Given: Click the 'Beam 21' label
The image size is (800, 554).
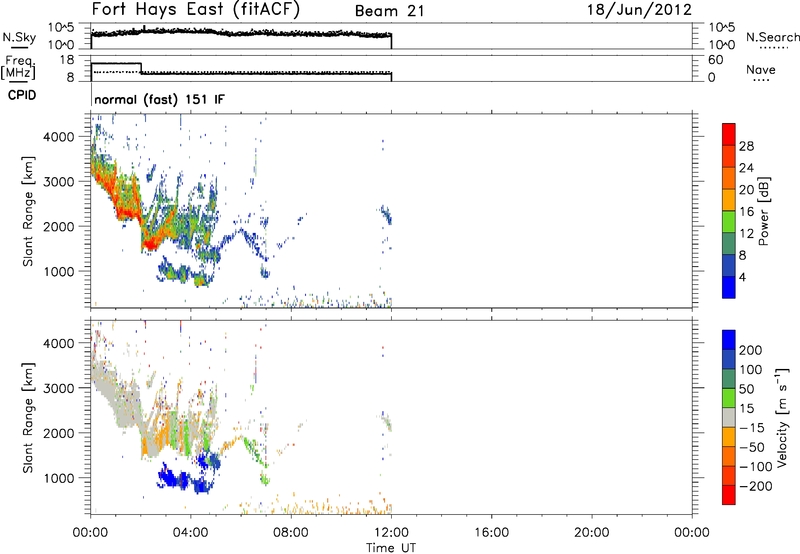Looking at the screenshot, I should 389,11.
